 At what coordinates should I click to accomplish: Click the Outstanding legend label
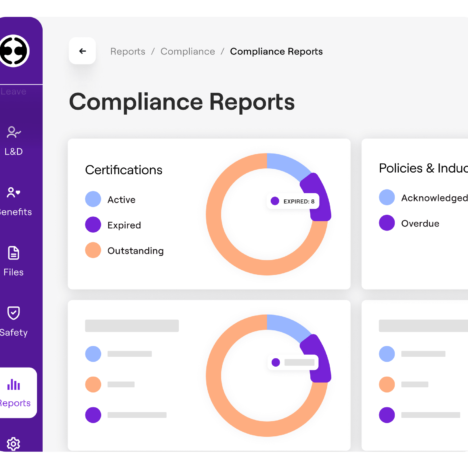(x=136, y=251)
